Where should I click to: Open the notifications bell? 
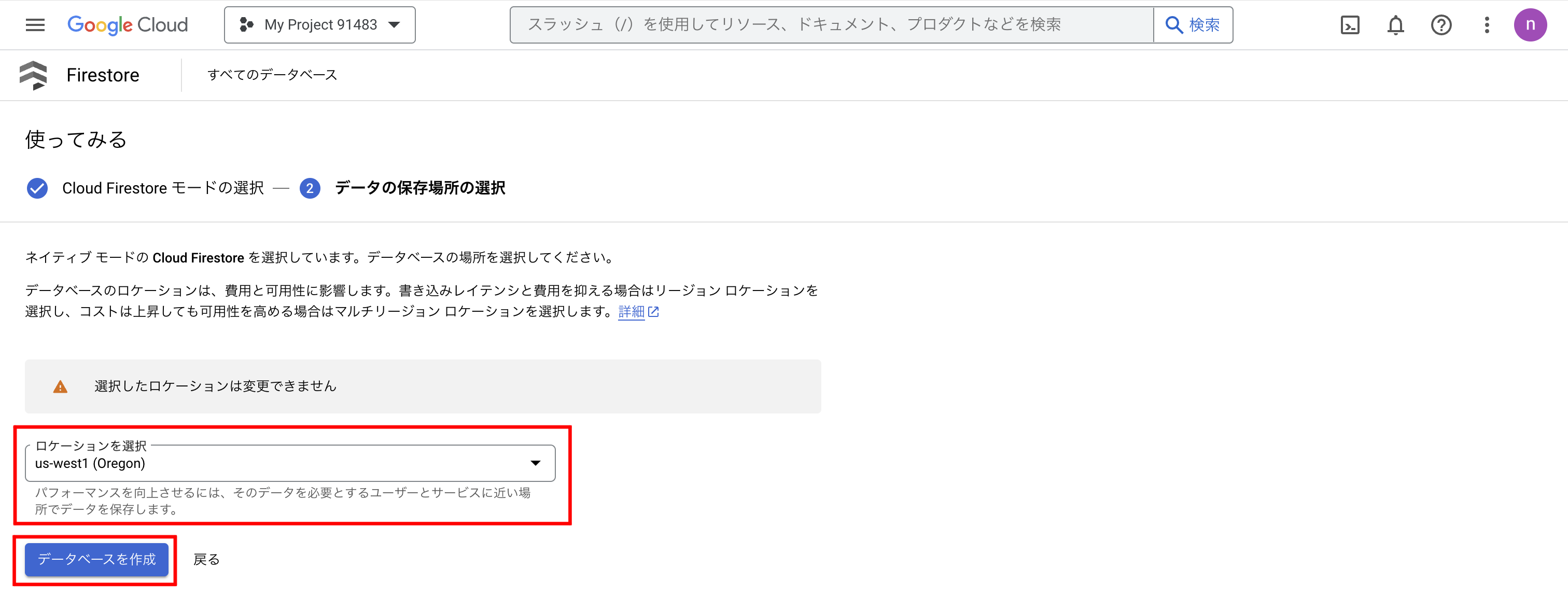click(x=1396, y=24)
